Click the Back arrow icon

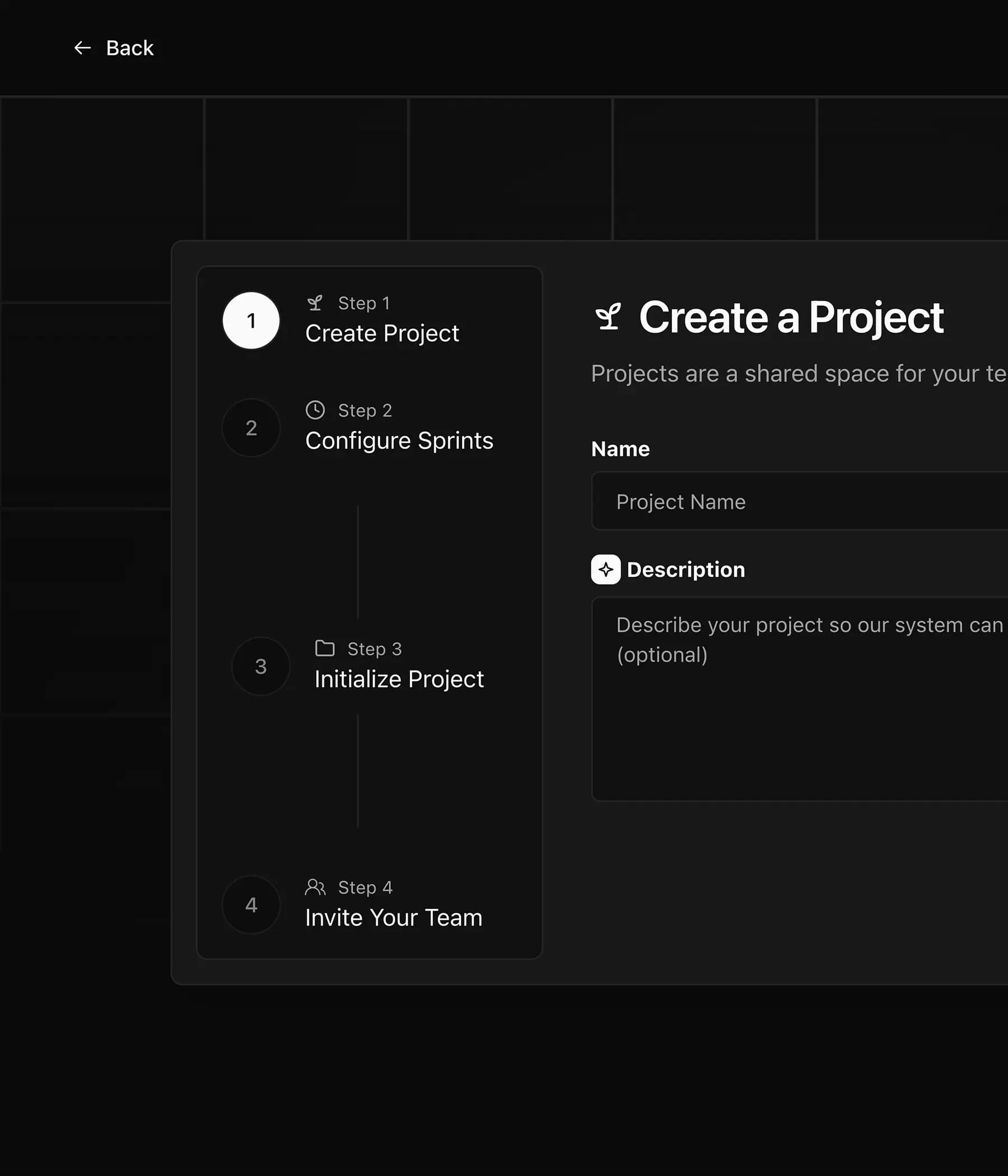point(83,48)
